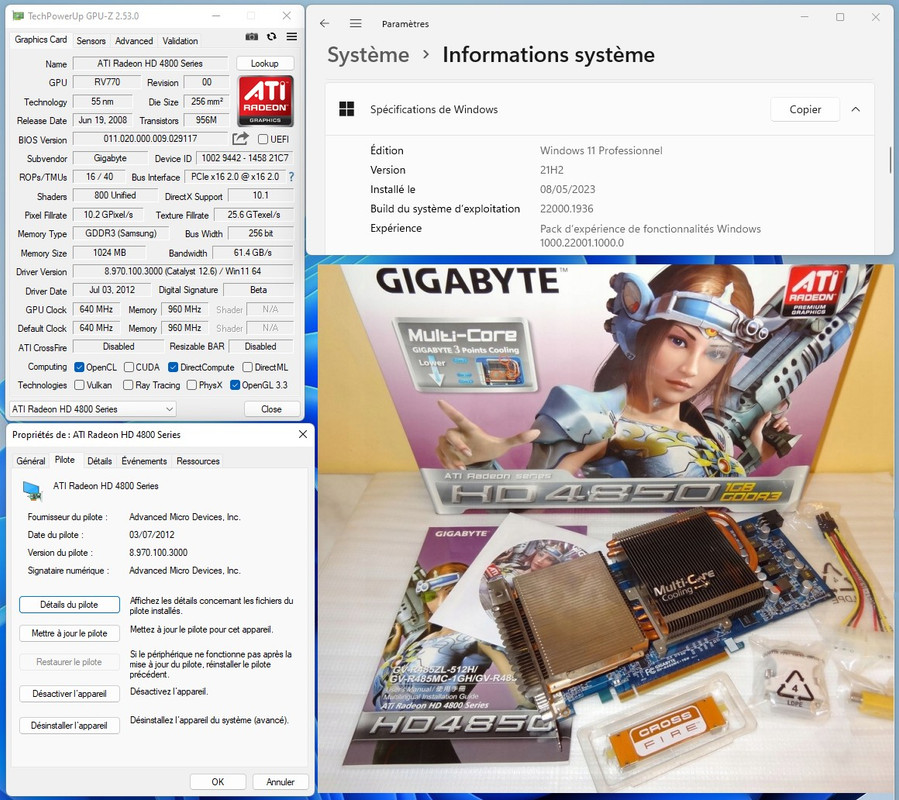899x800 pixels.
Task: Switch to the Validation tab
Action: (180, 41)
